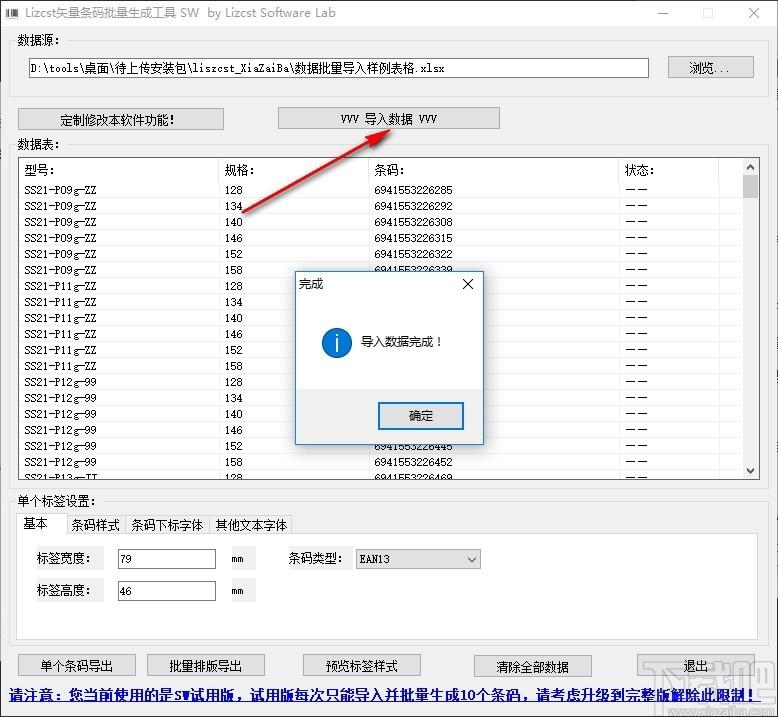Click the data source file path field
Screen dimensions: 778x717
[338, 68]
